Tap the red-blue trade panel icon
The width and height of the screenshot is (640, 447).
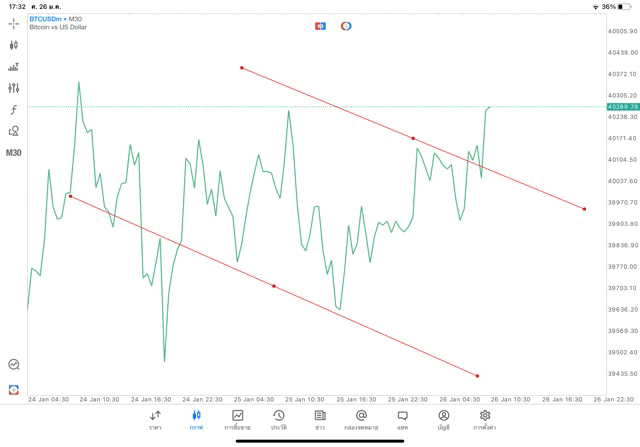tap(320, 25)
